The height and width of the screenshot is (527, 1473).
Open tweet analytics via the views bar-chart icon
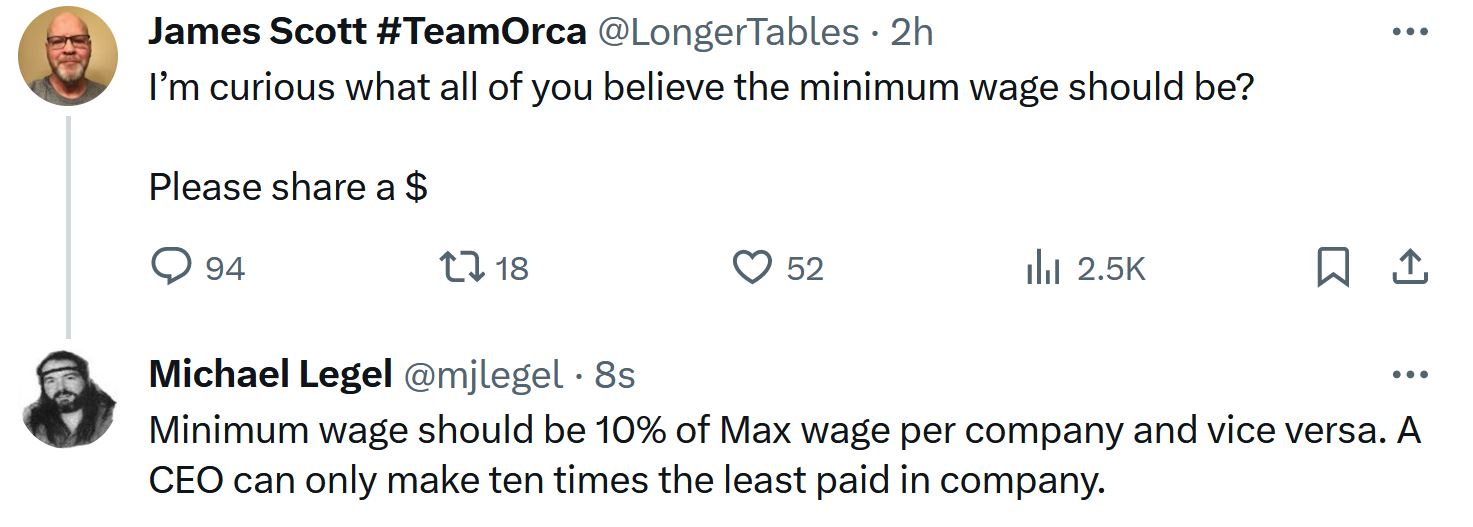tap(1042, 268)
